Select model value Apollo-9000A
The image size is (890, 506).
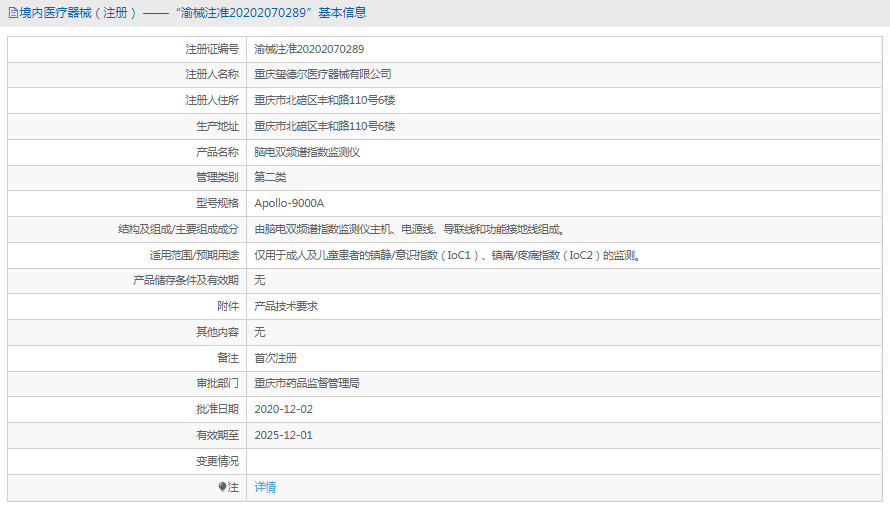click(289, 203)
